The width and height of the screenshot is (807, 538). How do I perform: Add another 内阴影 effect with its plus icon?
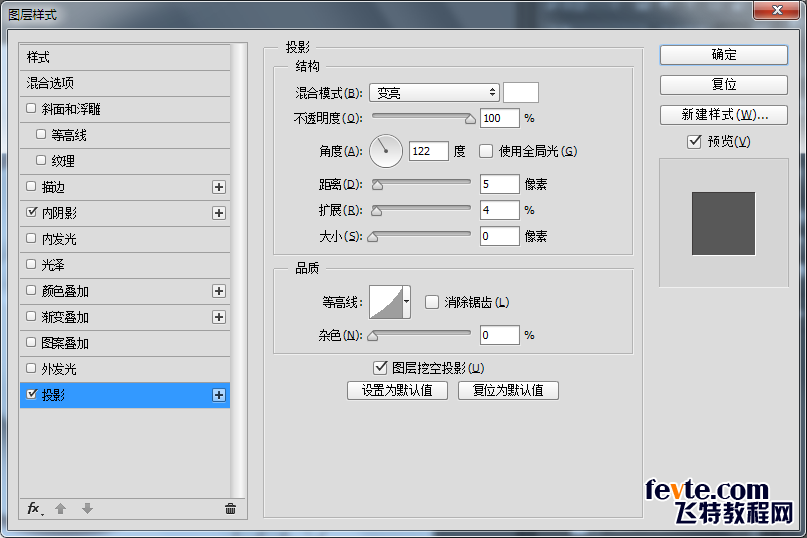click(219, 213)
